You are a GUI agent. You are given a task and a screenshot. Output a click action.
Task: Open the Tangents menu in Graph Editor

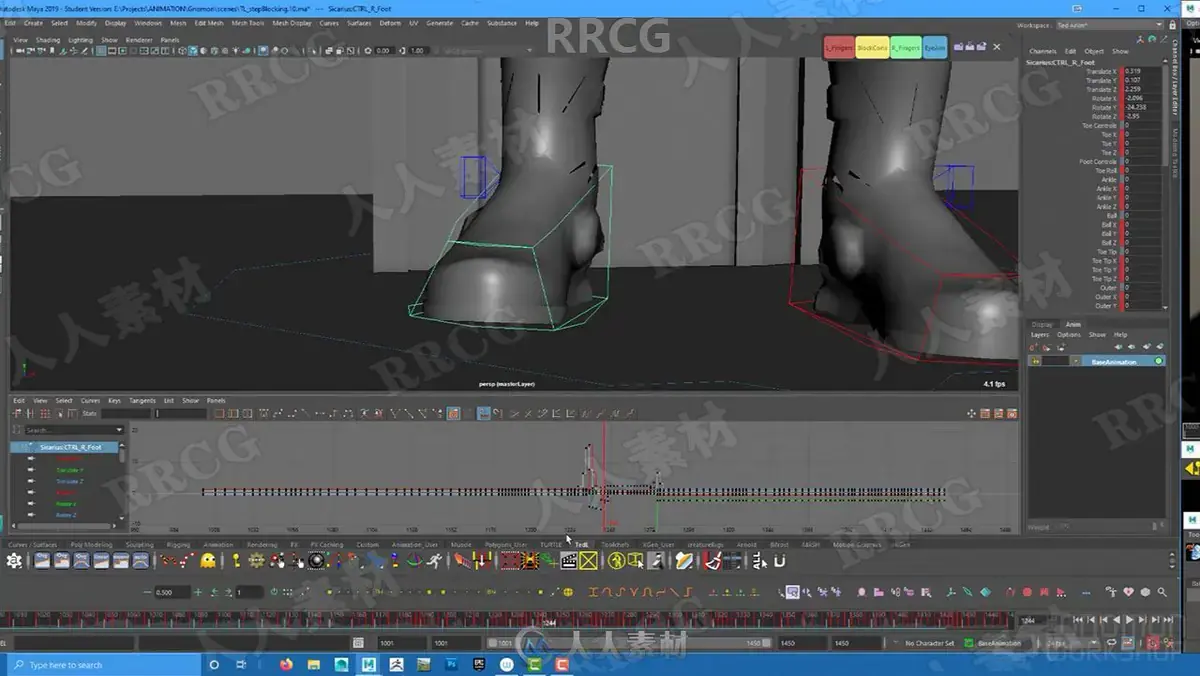142,400
